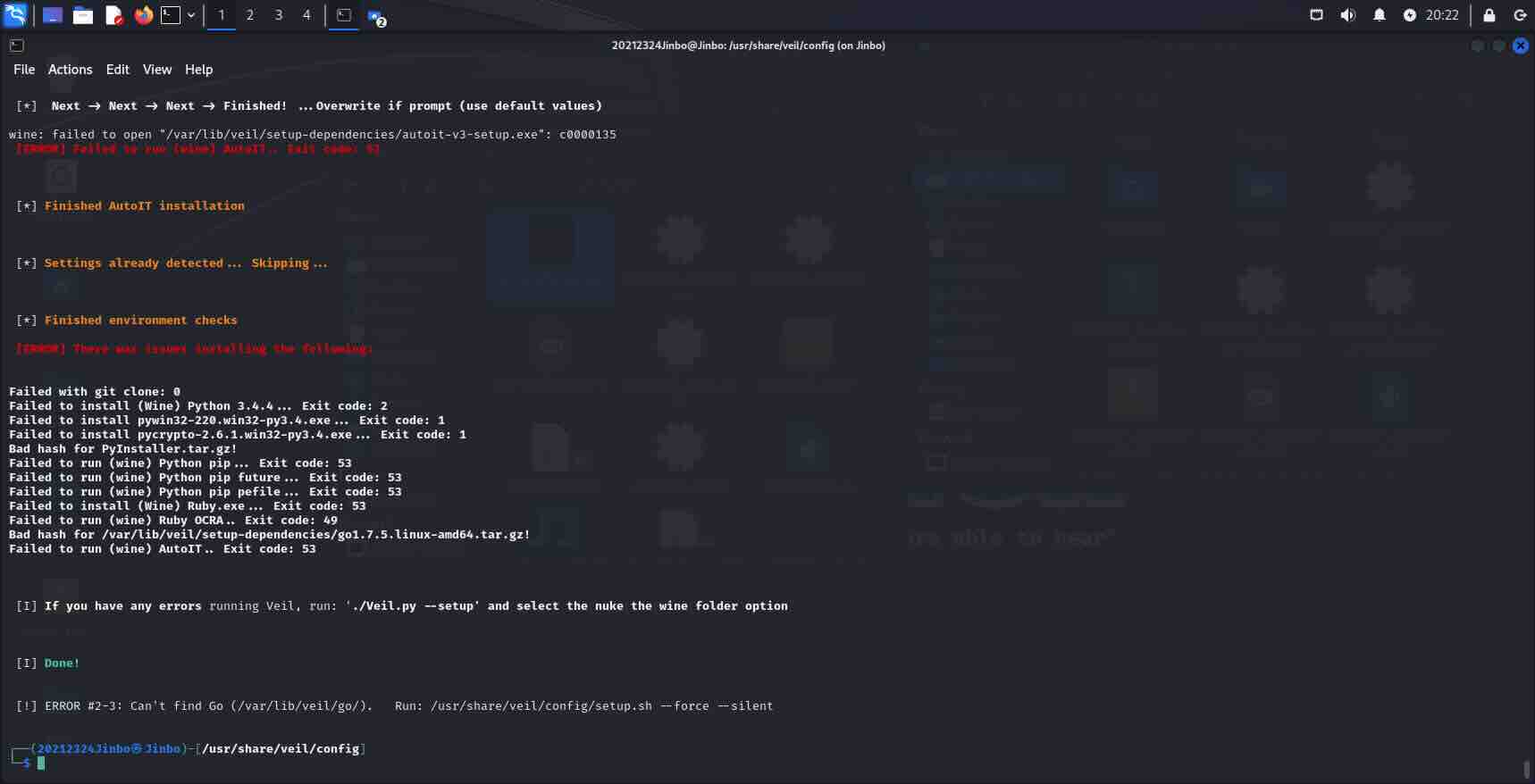Click 'Failed to run (wine) Ruby OCRA' line
Screen dimensions: 1535x784
[173, 521]
